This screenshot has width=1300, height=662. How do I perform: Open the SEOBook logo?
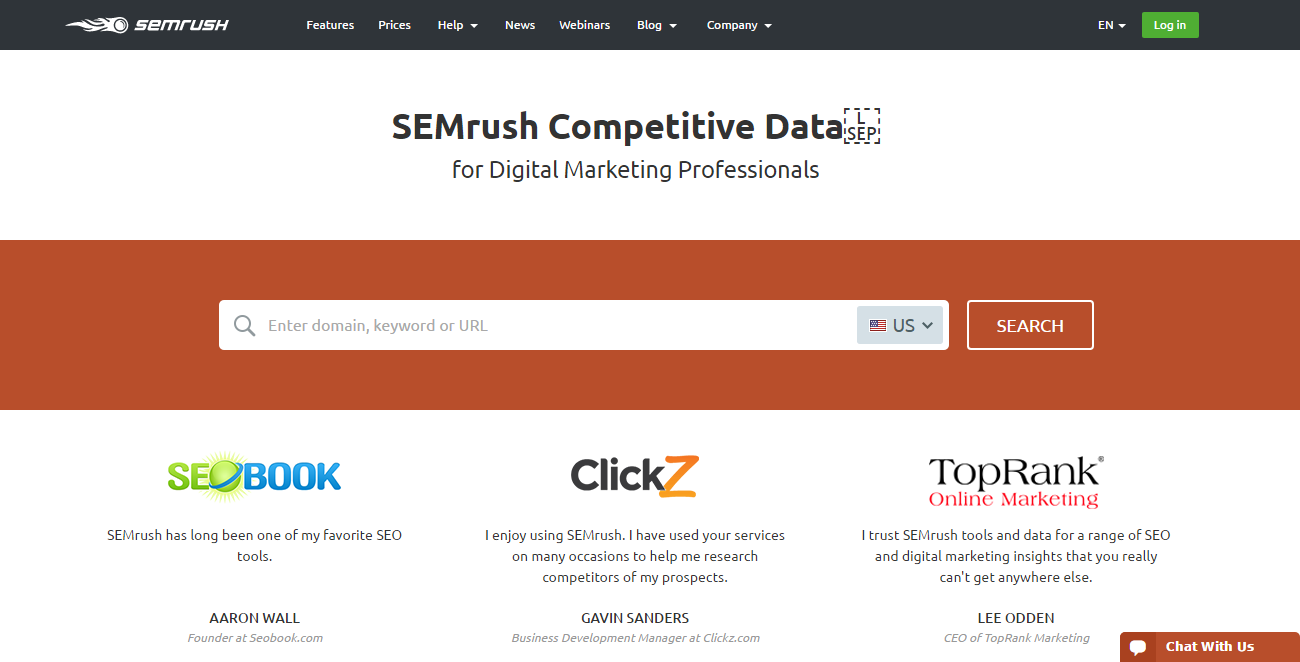(254, 475)
